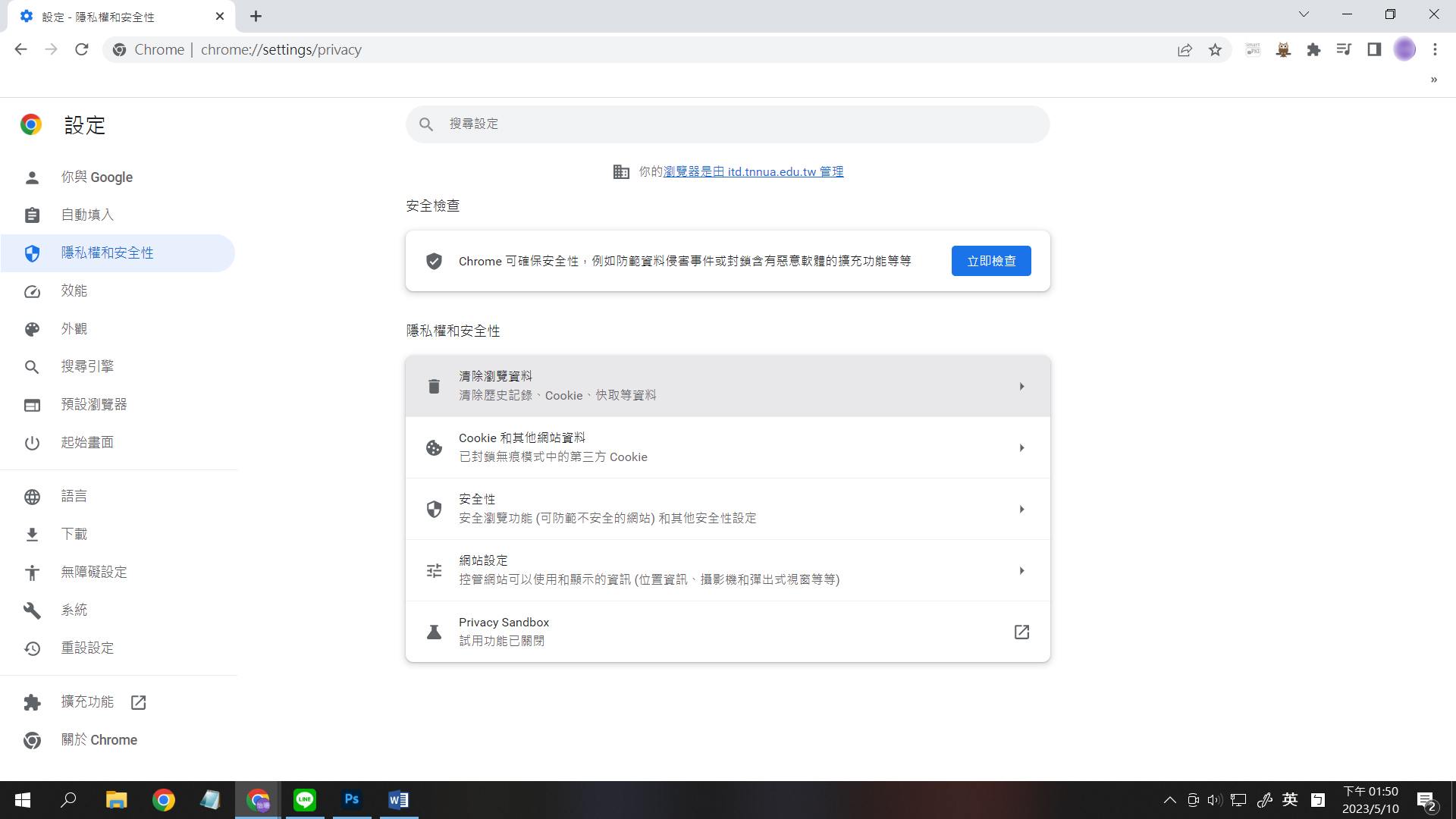Open 語言 sidebar item
1456x819 pixels.
tap(118, 497)
